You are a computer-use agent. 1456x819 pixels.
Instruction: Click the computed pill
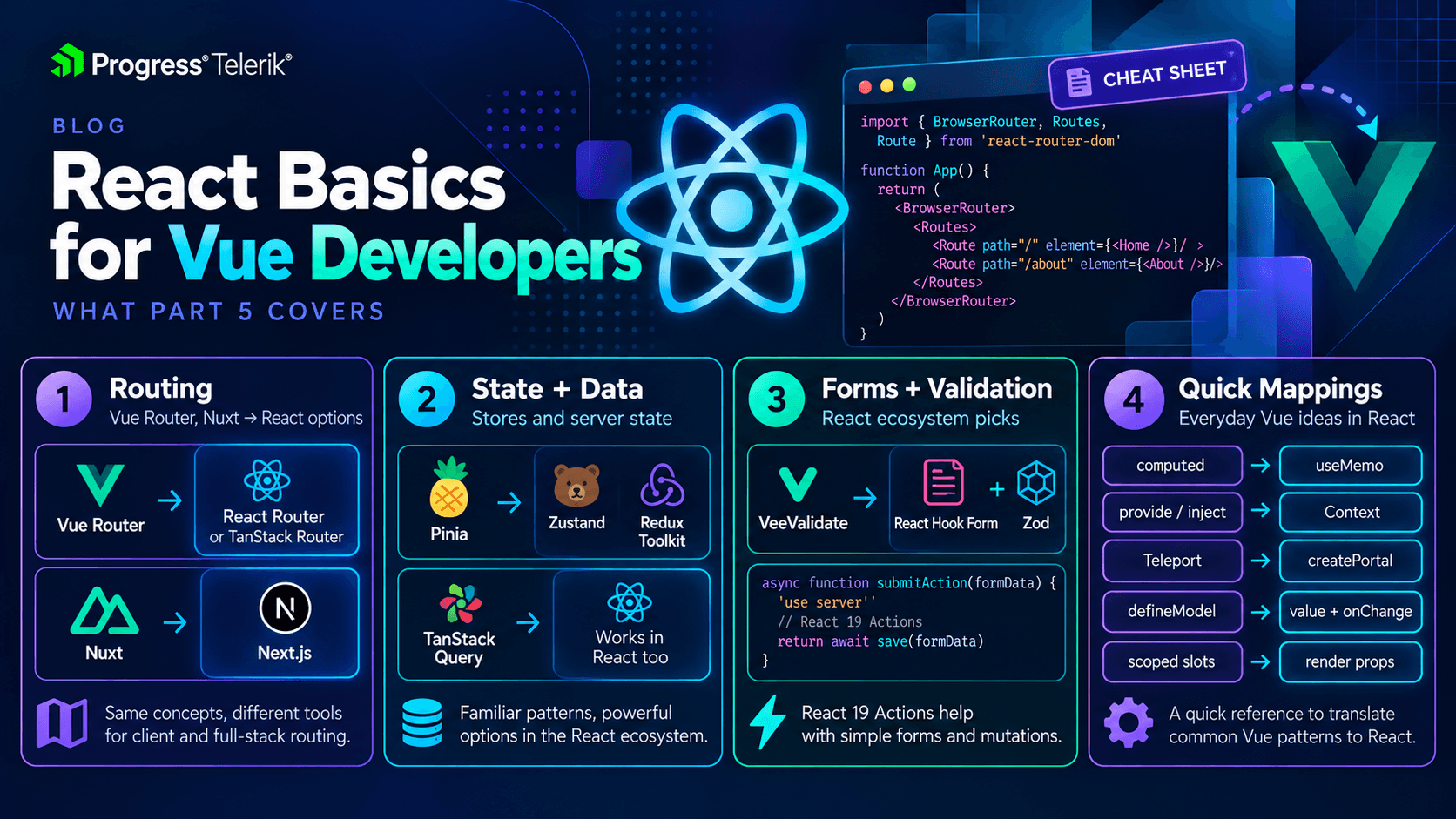coord(1172,466)
